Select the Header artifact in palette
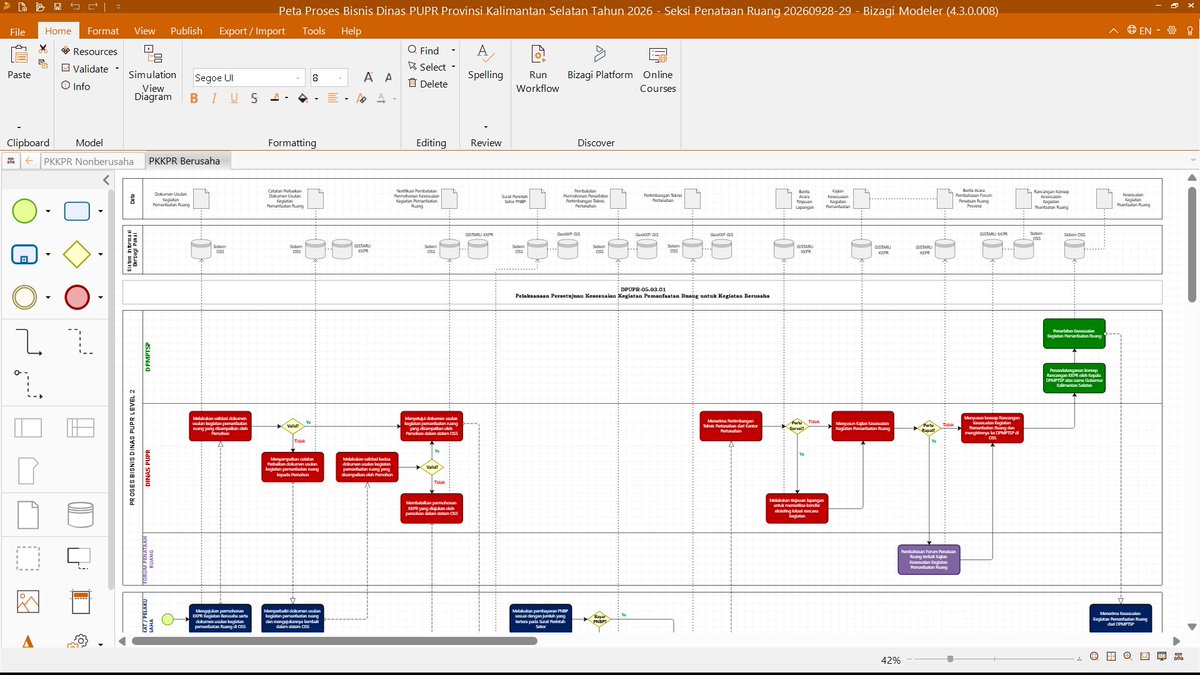The image size is (1200, 675). 80,601
